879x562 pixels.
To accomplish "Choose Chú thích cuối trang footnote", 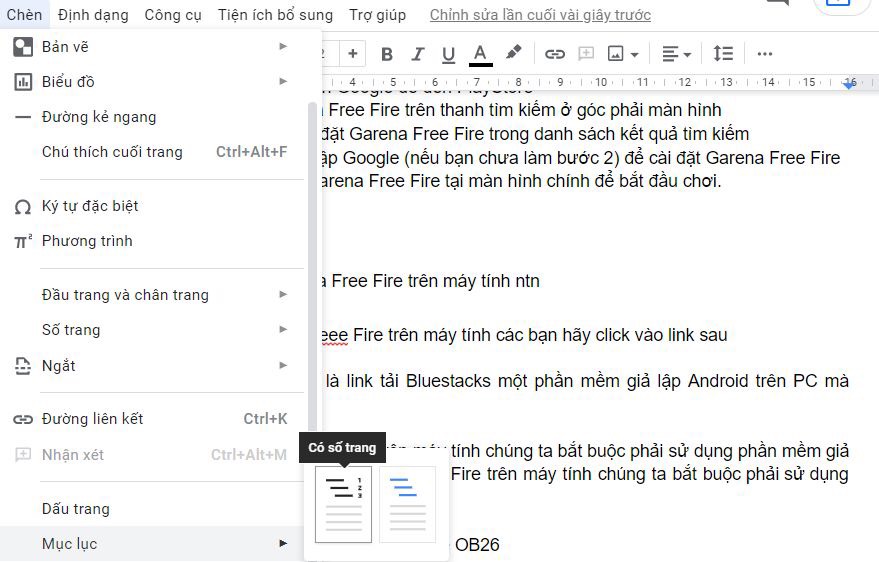I will coord(152,152).
